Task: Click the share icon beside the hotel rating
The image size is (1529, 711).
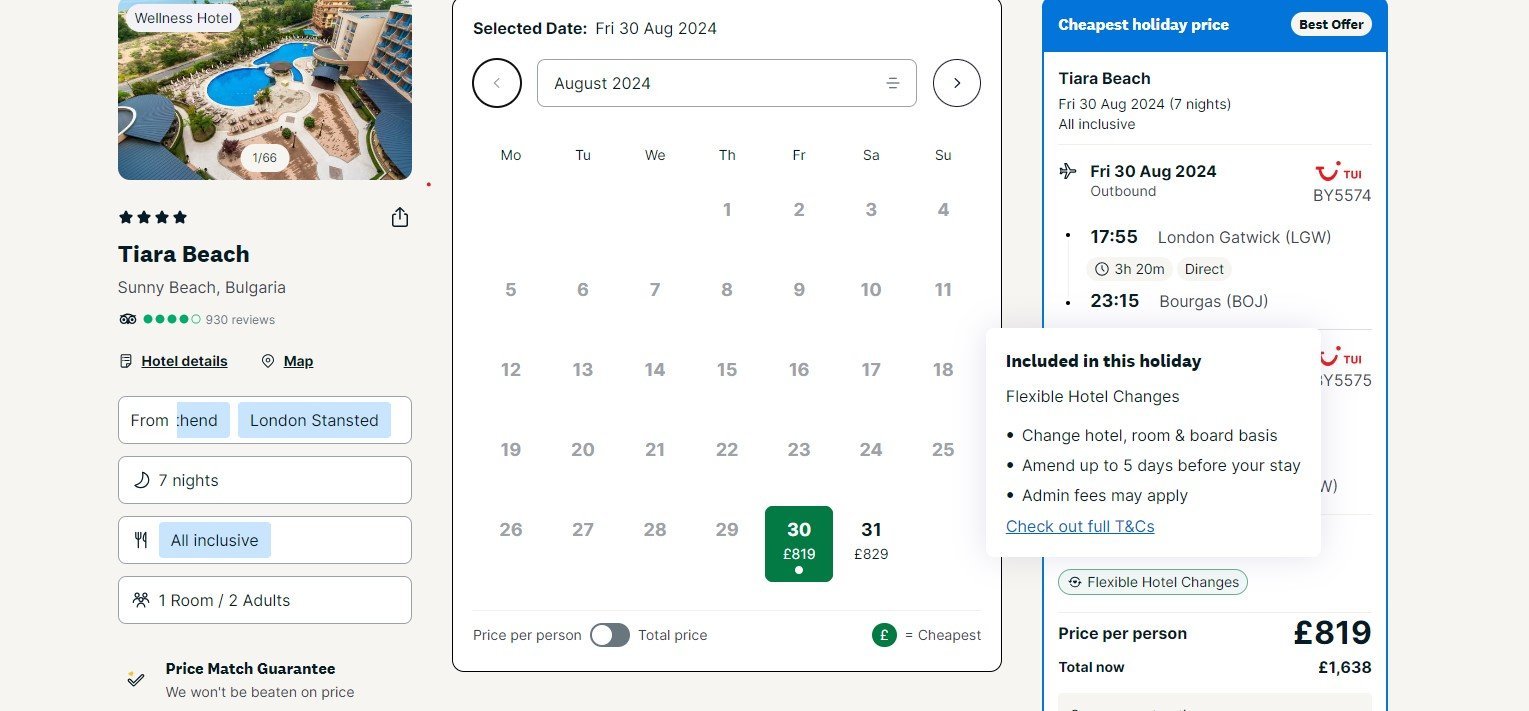Action: (400, 218)
